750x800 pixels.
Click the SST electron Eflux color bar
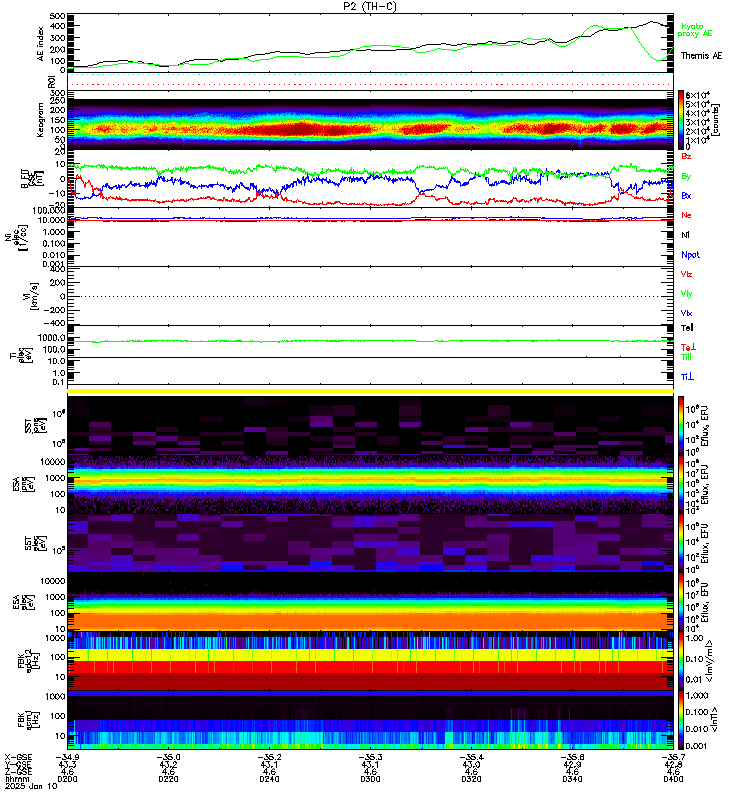681,543
